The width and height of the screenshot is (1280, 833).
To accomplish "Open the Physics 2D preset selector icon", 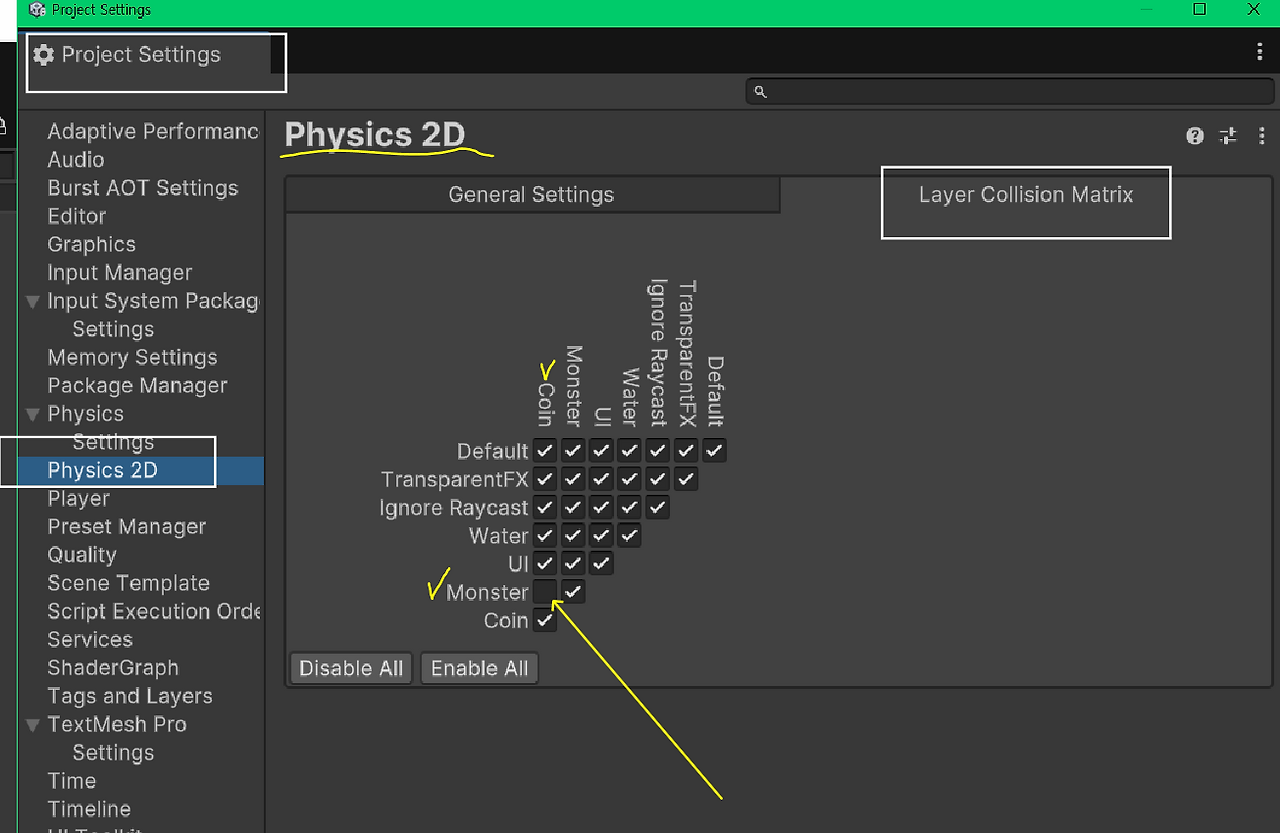I will [x=1228, y=136].
